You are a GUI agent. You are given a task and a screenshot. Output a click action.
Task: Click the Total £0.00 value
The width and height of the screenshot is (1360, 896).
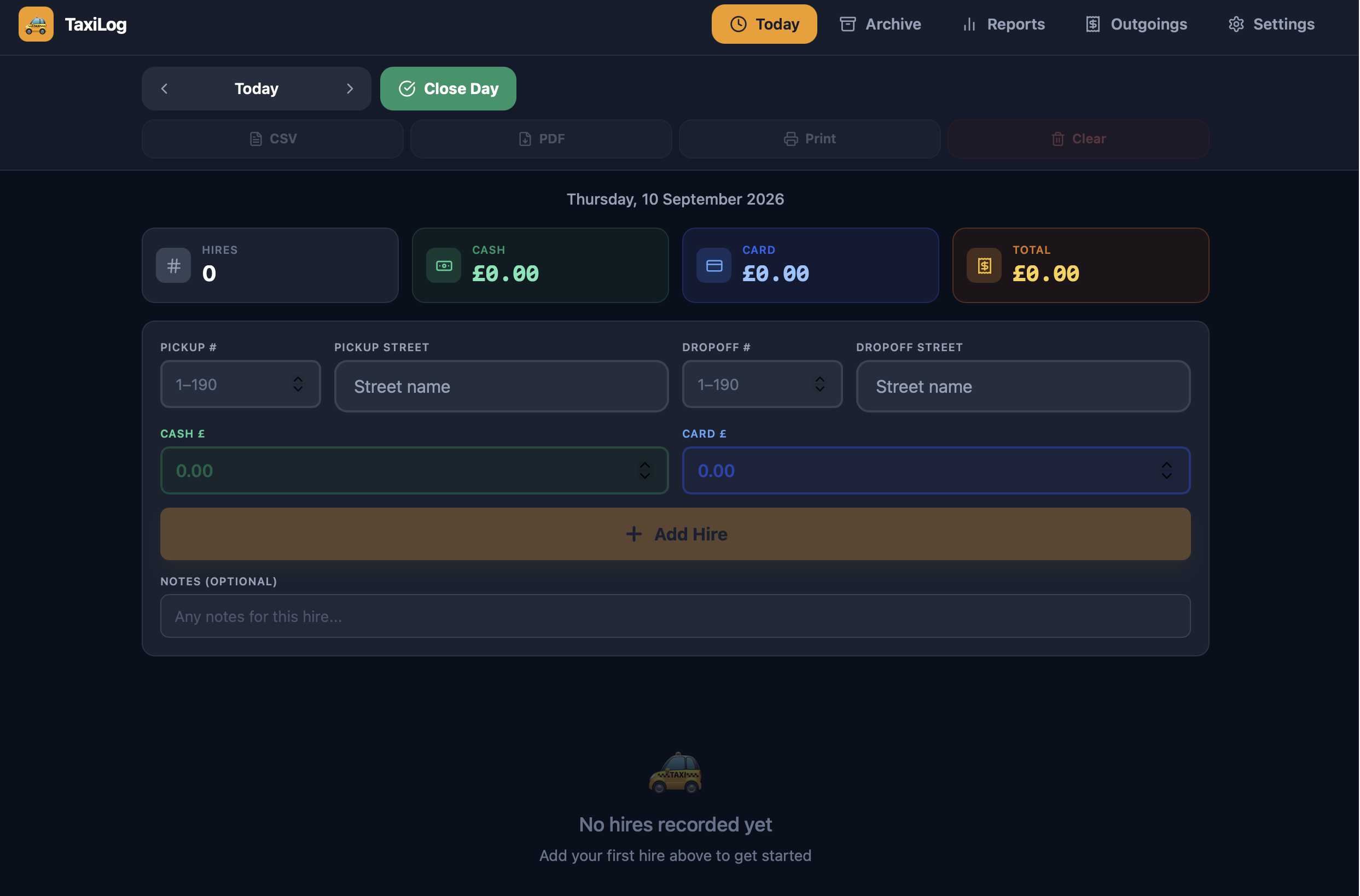click(1047, 274)
